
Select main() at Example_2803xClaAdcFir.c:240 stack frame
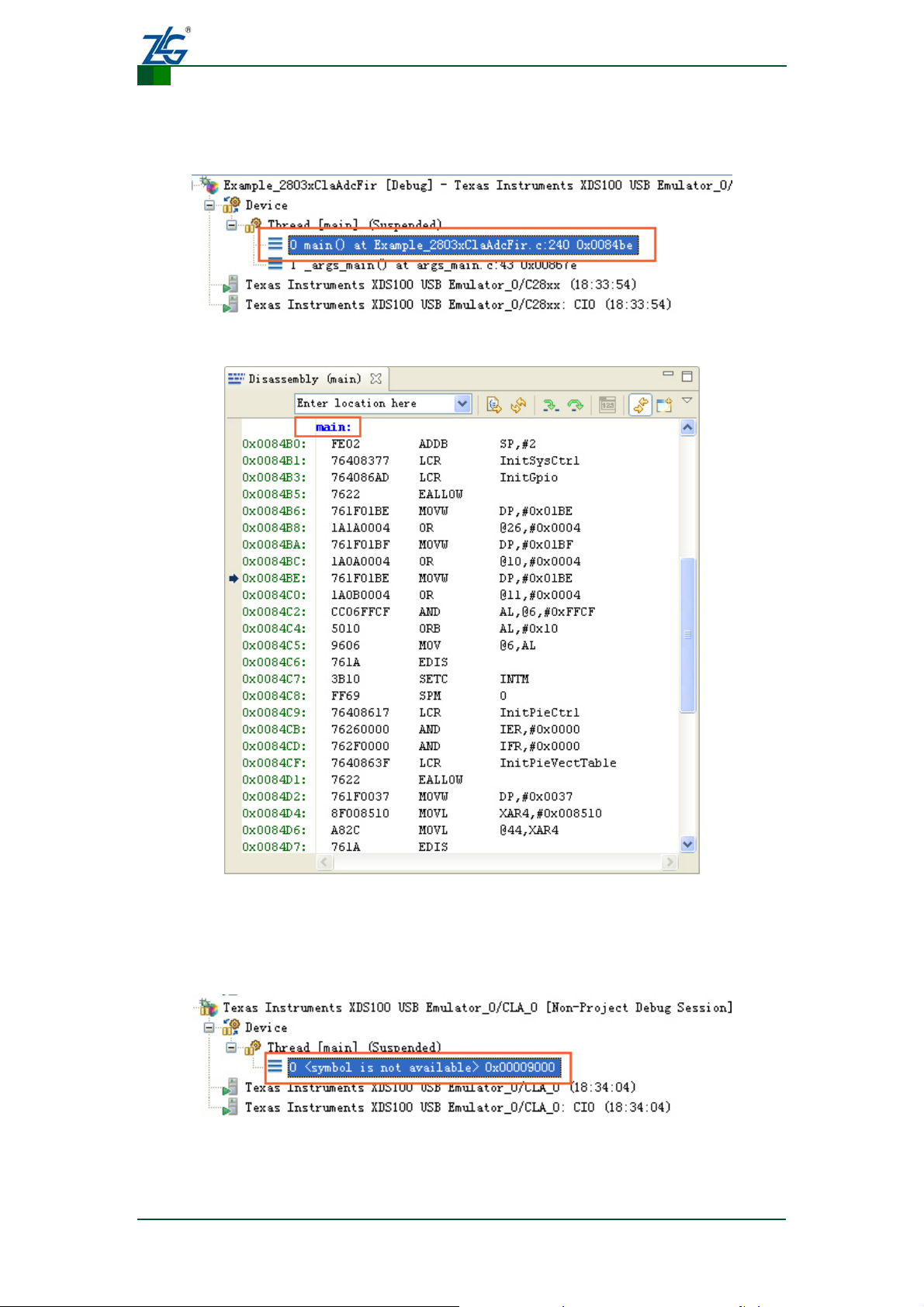coord(463,245)
